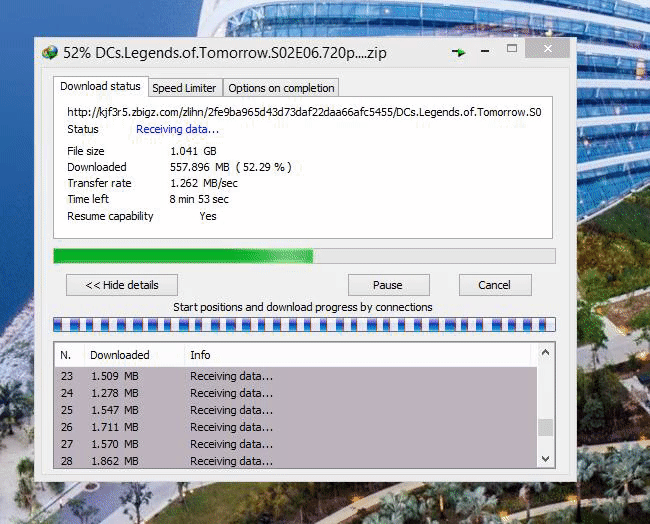650x524 pixels.
Task: Select connection row 27 with 1.570 MB
Action: pos(296,444)
